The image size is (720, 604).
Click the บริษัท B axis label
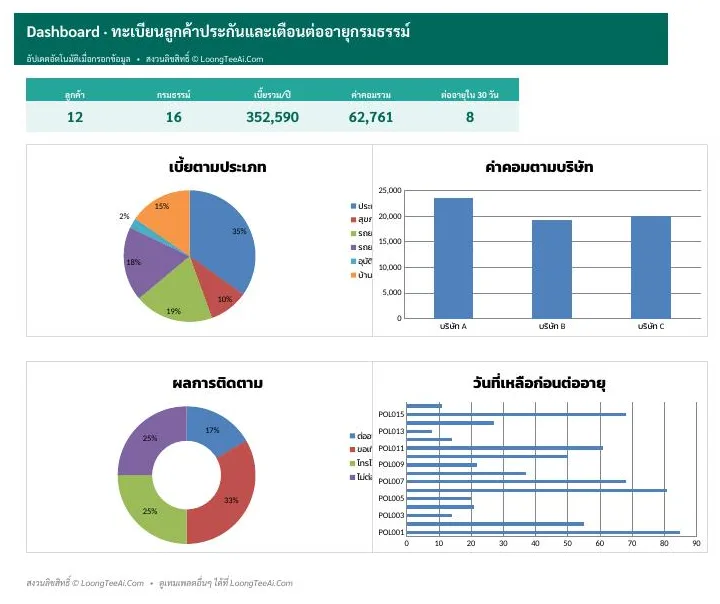click(x=552, y=326)
